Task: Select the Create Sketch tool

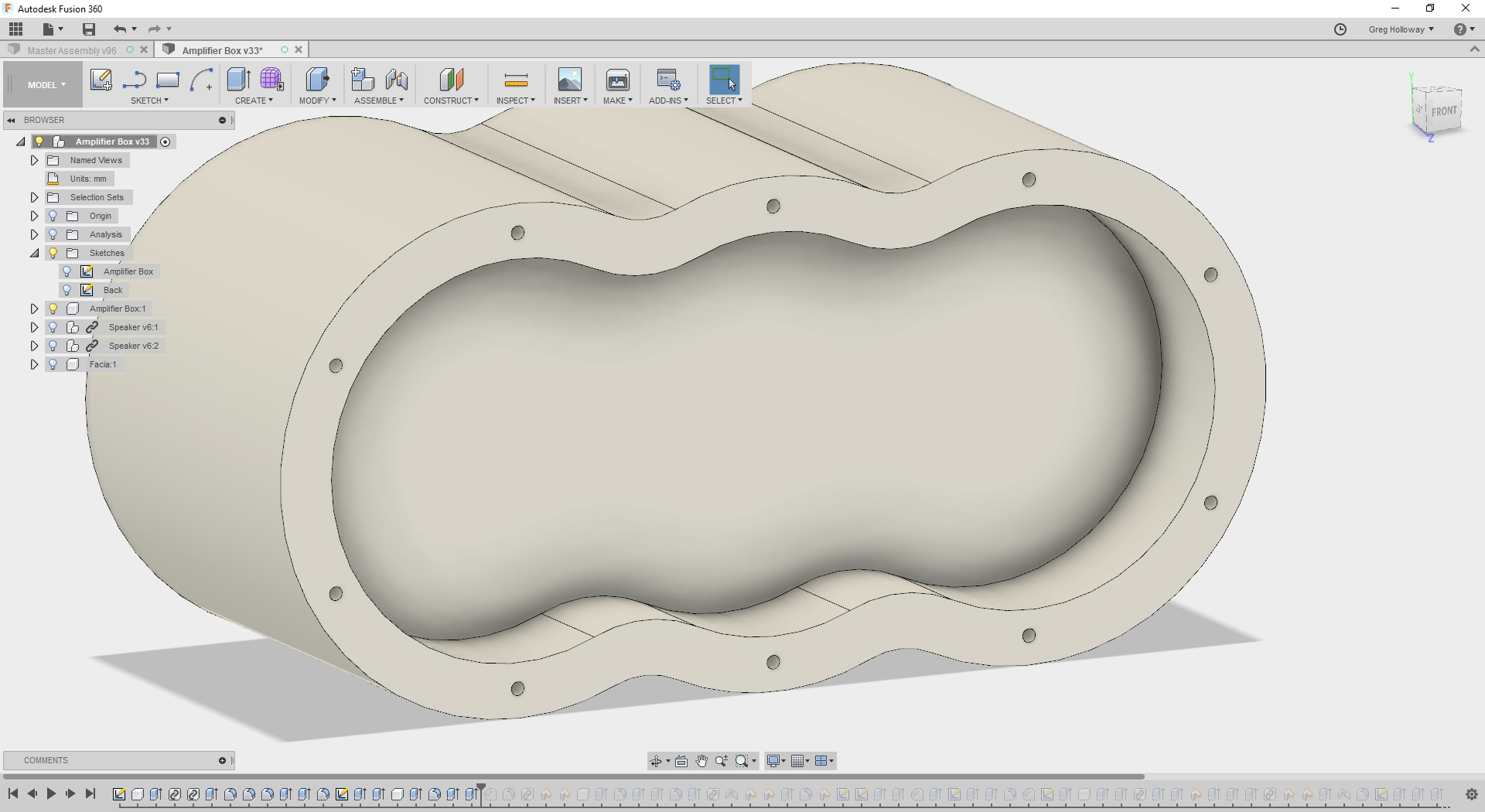Action: (x=101, y=80)
